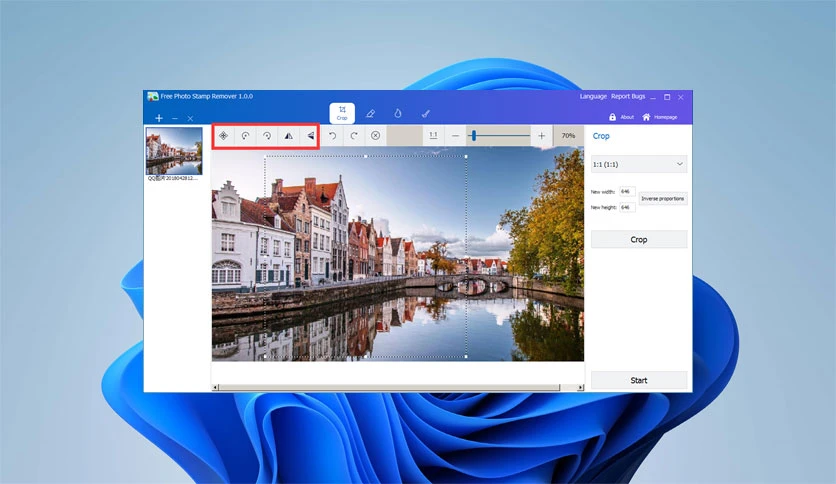Image resolution: width=836 pixels, height=484 pixels.
Task: Click the zoom slider handle
Action: pyautogui.click(x=473, y=136)
